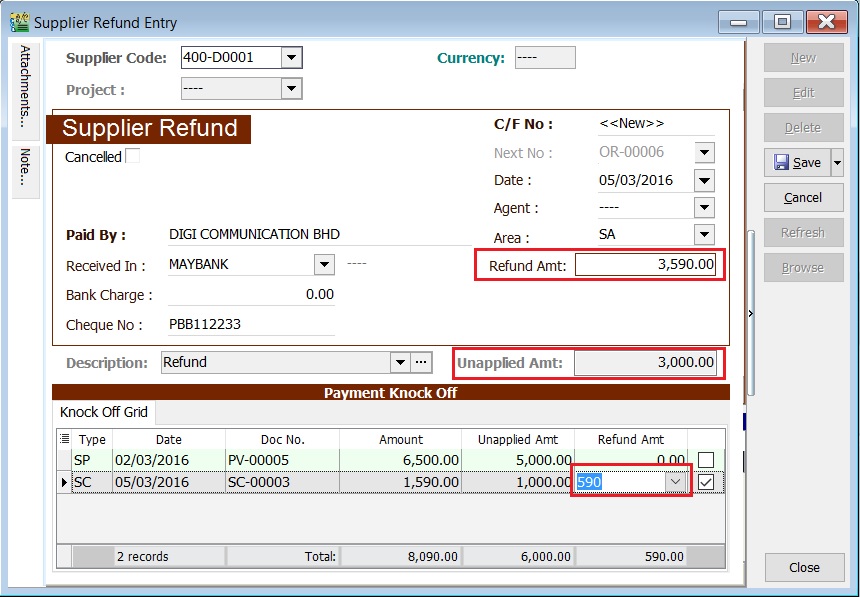Click the grid column chooser icon
860x597 pixels.
[65, 439]
